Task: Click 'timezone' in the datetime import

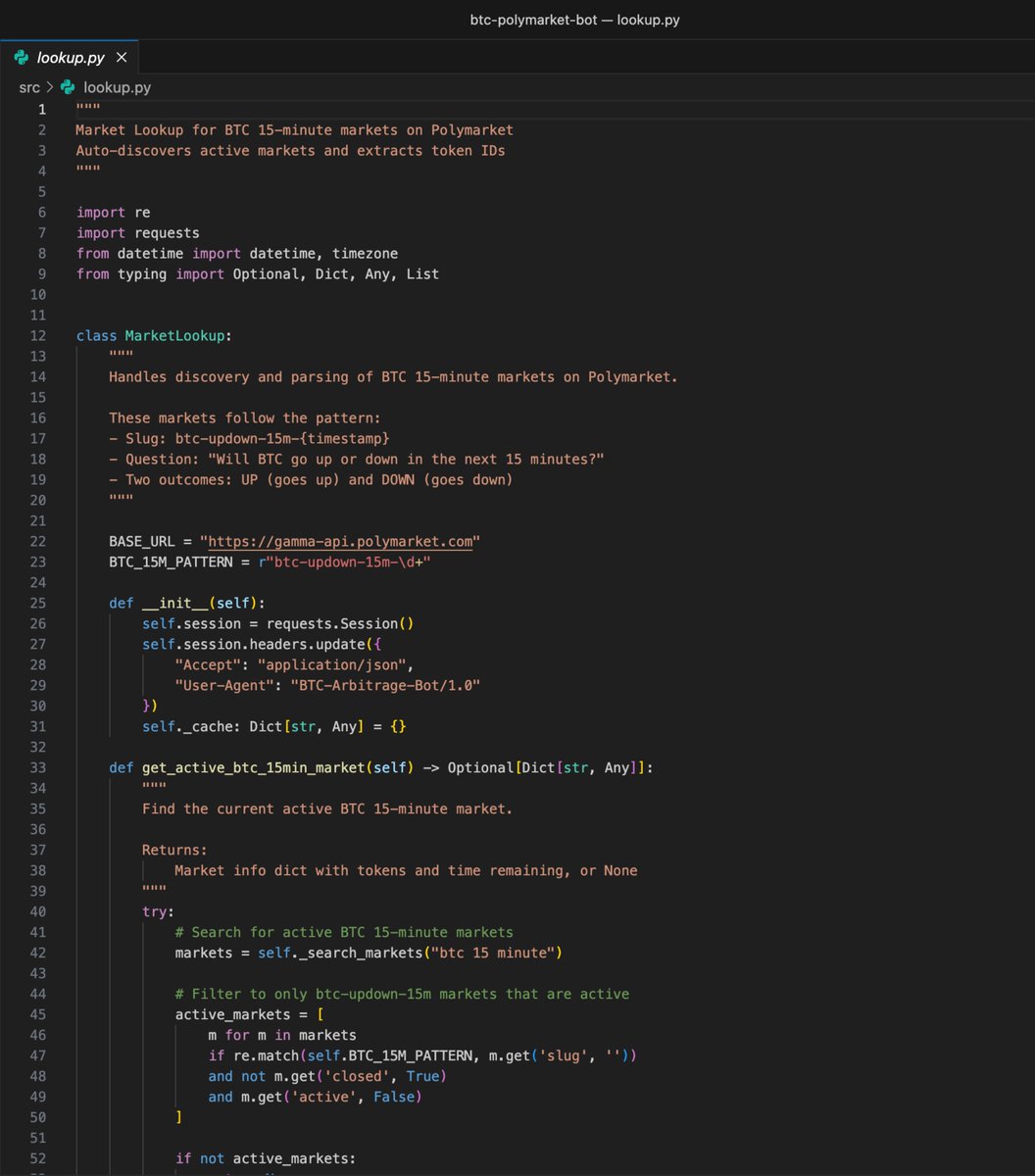Action: [365, 253]
